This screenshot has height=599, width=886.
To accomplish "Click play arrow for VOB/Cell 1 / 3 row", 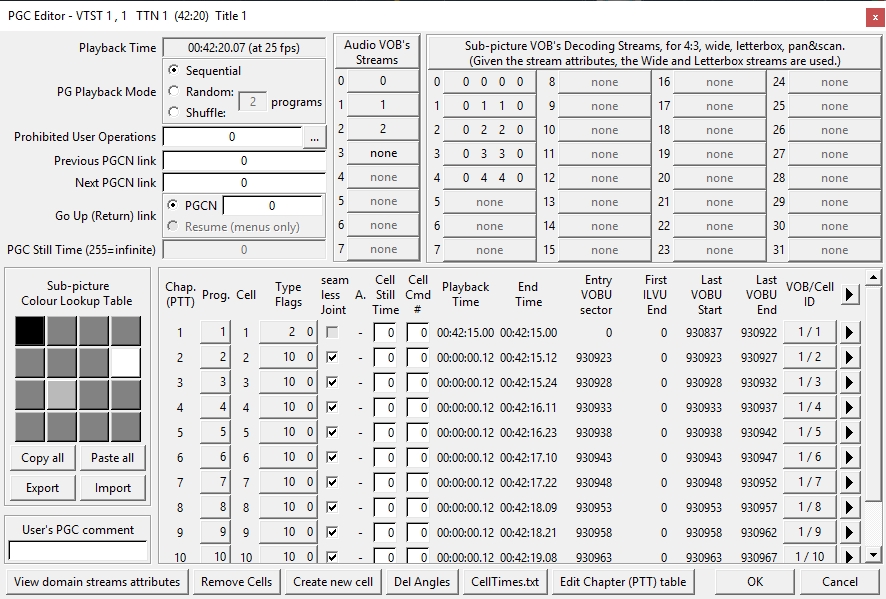I will (850, 383).
